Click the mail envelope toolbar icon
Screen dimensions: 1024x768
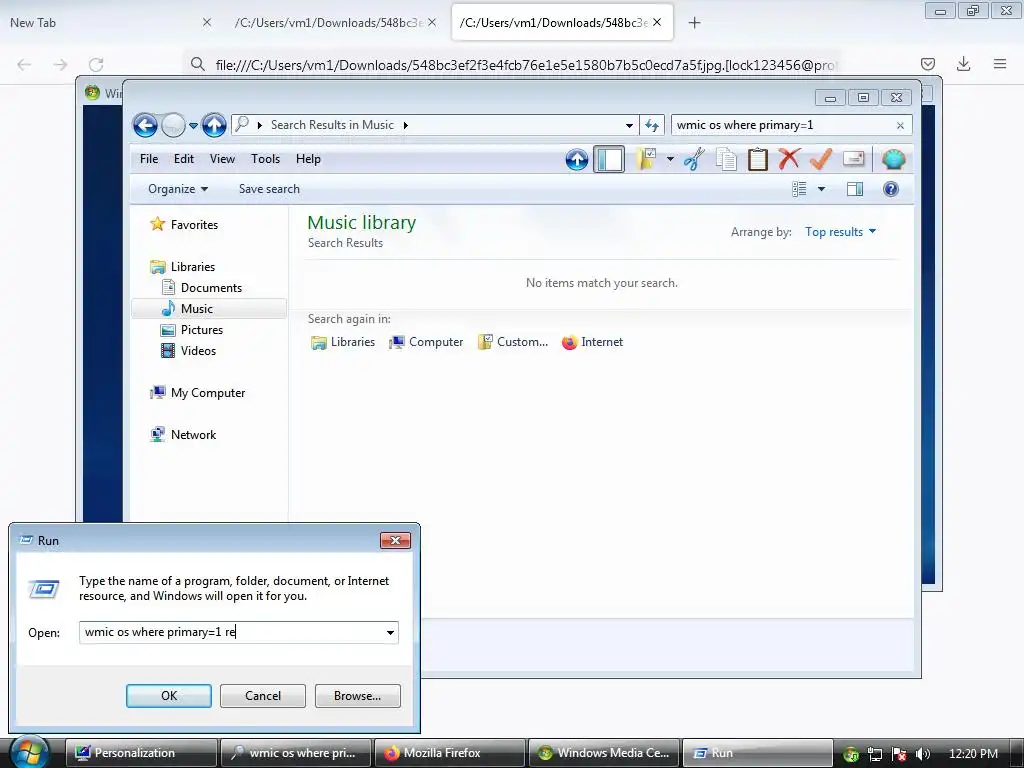(853, 159)
